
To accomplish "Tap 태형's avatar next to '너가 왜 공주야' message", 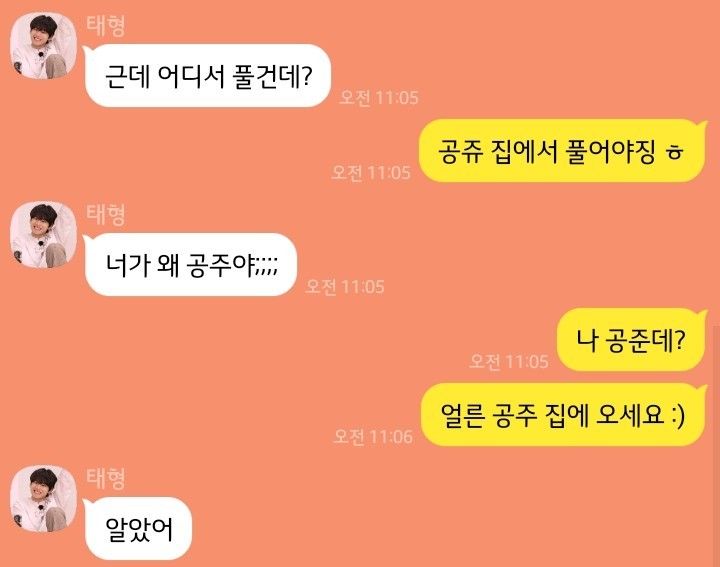I will tap(44, 235).
